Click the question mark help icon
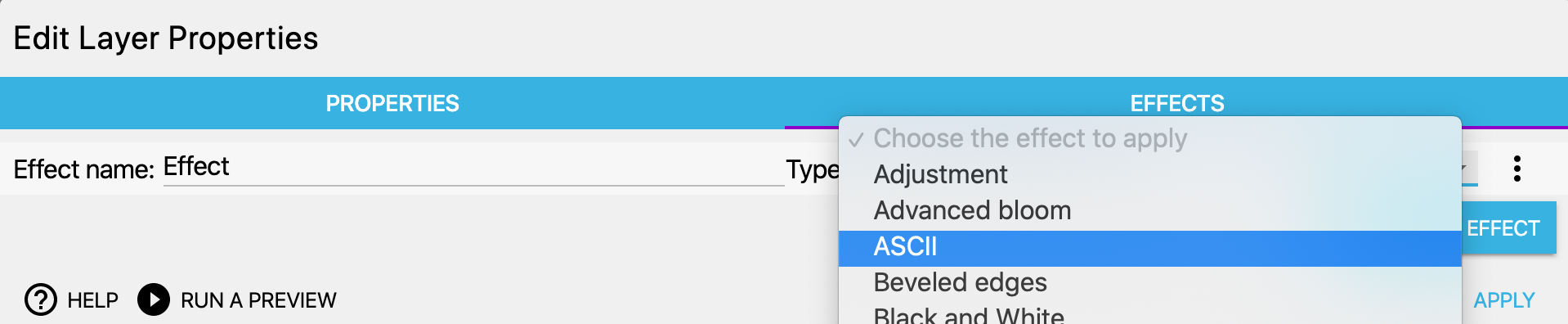 click(x=41, y=299)
